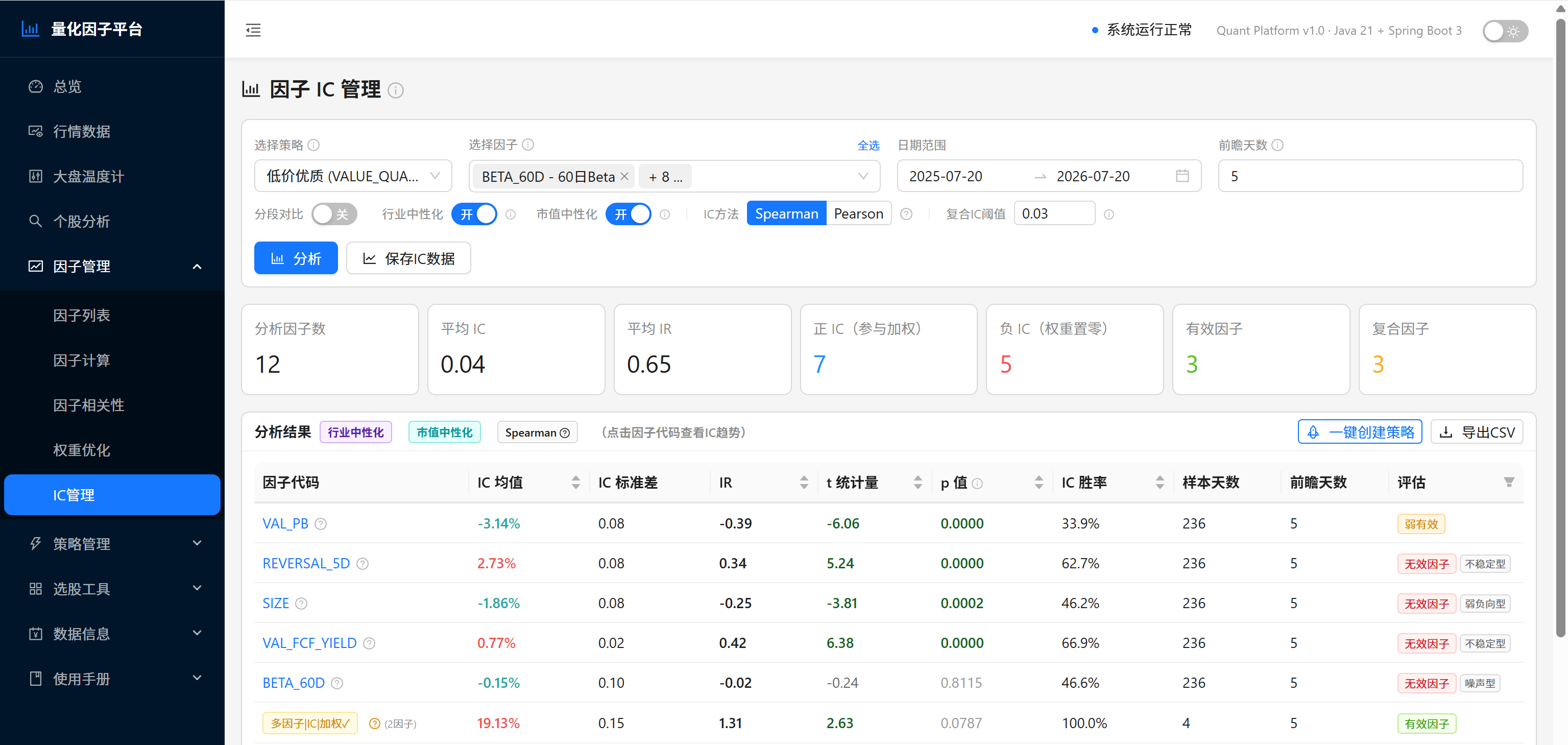Click the 复合IC阈值 input field
Viewport: 1568px width, 745px height.
1054,213
